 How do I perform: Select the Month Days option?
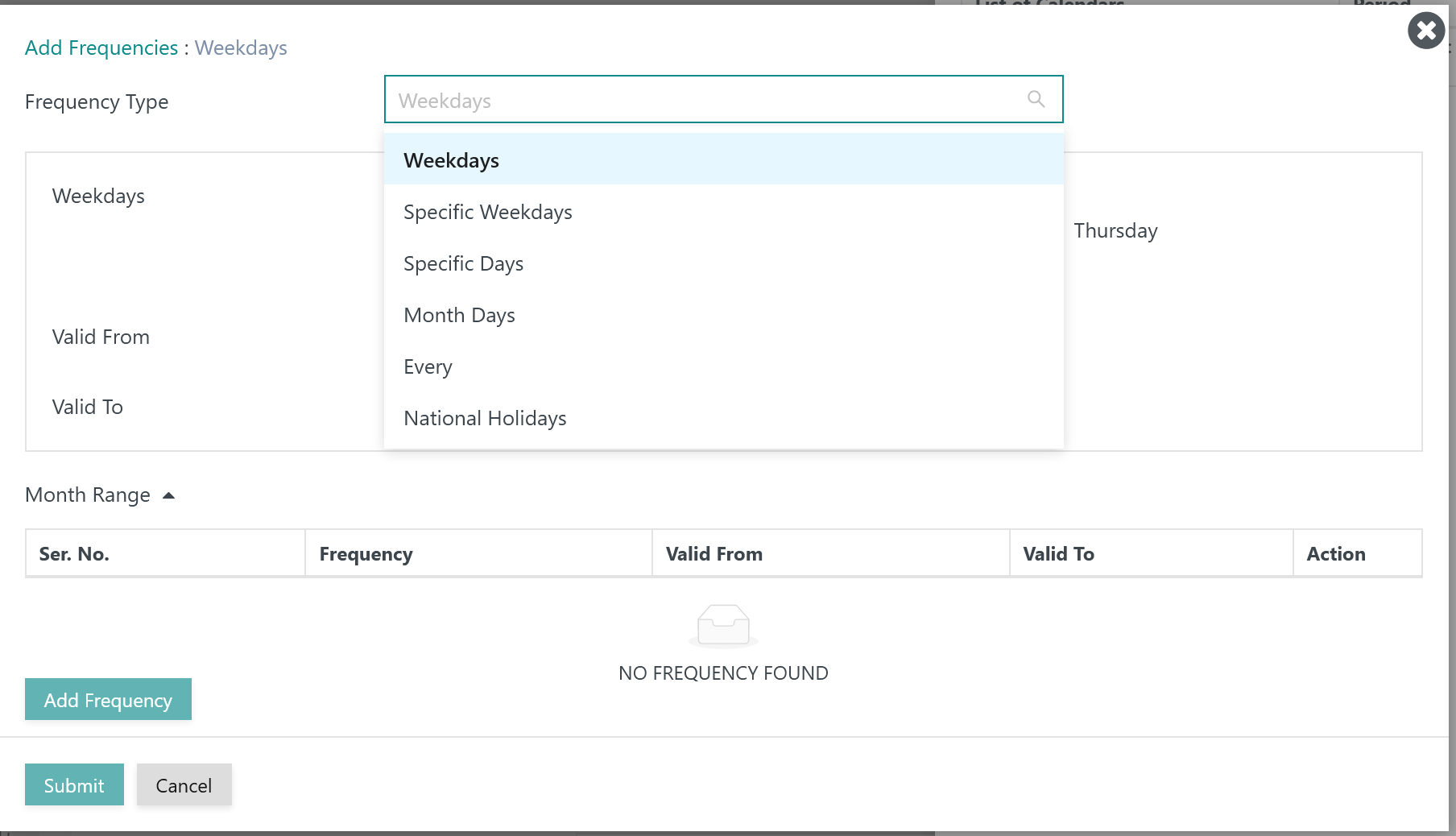click(459, 315)
